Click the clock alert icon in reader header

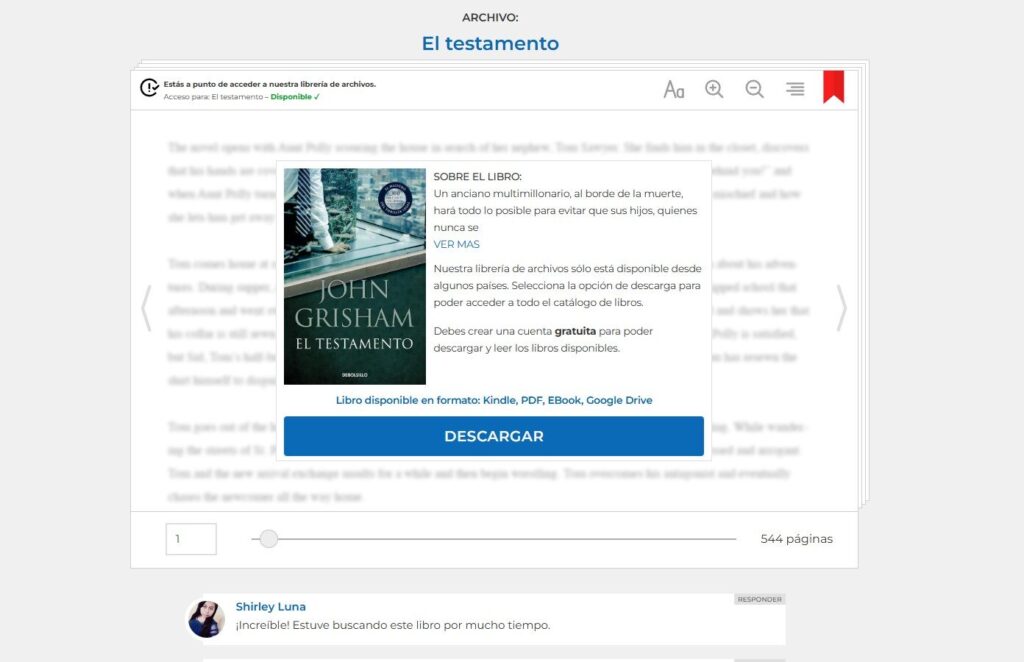(150, 88)
